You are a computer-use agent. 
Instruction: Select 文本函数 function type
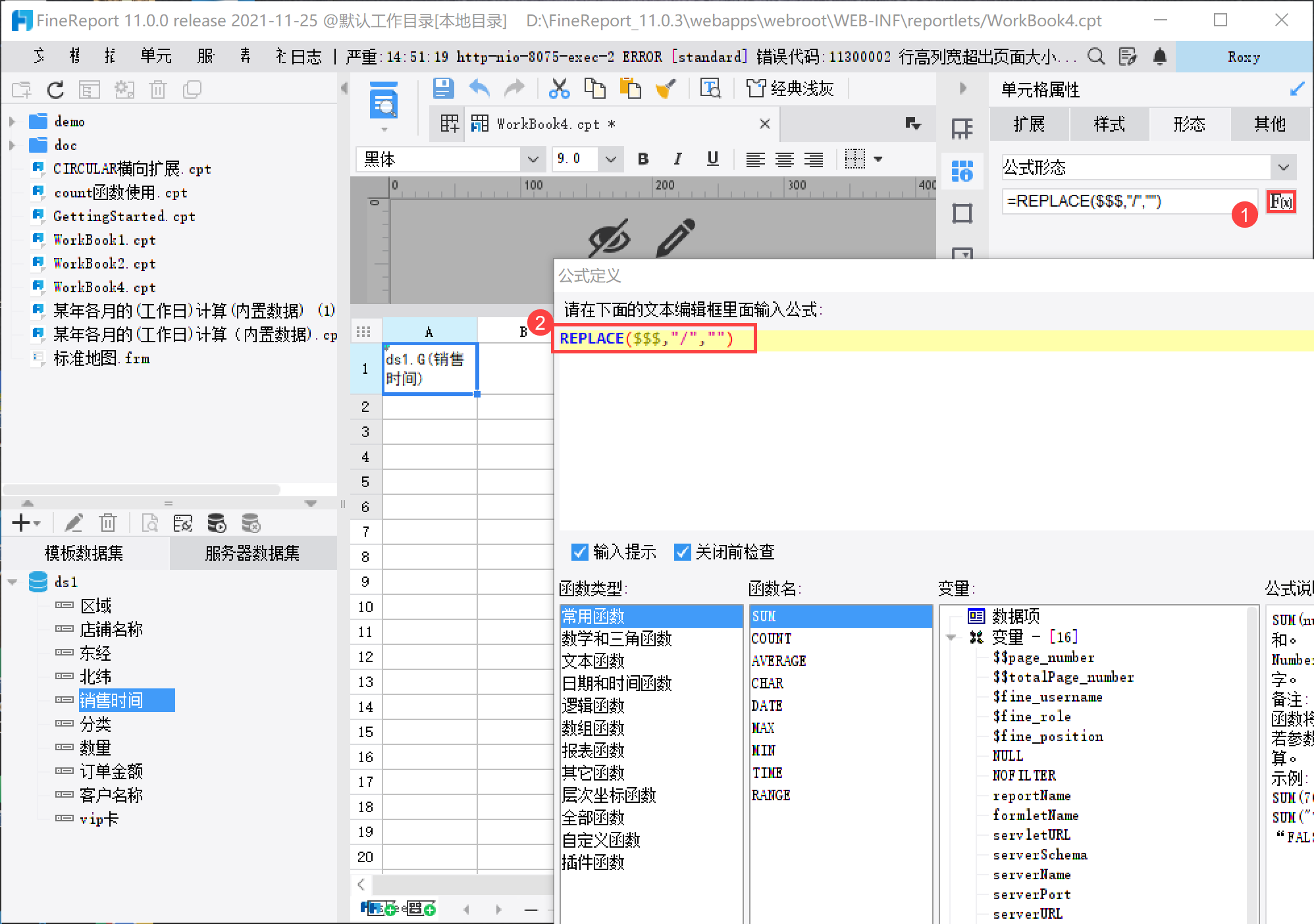click(x=593, y=661)
